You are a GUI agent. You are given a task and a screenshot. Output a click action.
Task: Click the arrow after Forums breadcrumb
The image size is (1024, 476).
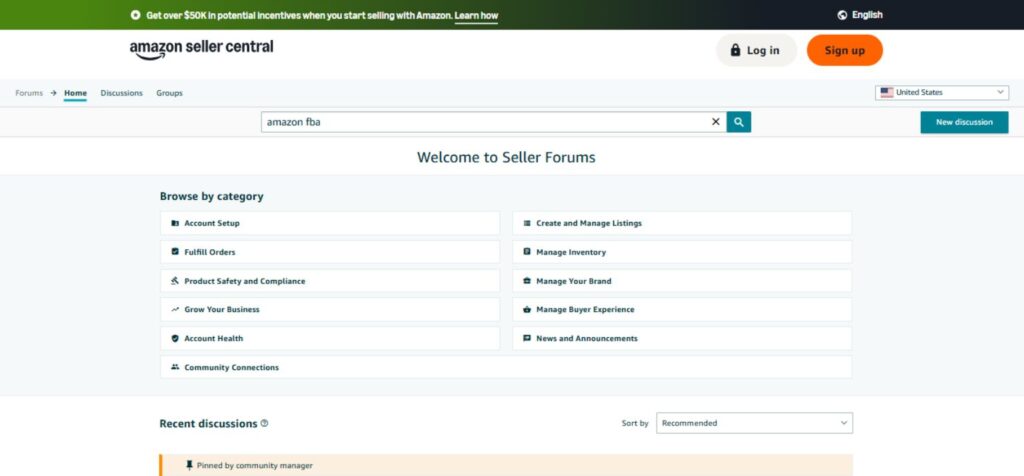(x=54, y=93)
